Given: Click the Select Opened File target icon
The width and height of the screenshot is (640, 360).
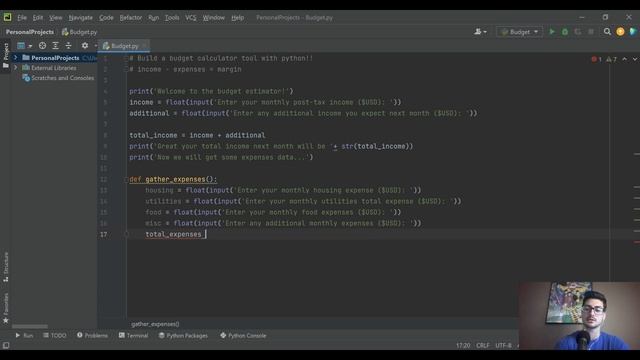Looking at the screenshot, I should click(42, 46).
